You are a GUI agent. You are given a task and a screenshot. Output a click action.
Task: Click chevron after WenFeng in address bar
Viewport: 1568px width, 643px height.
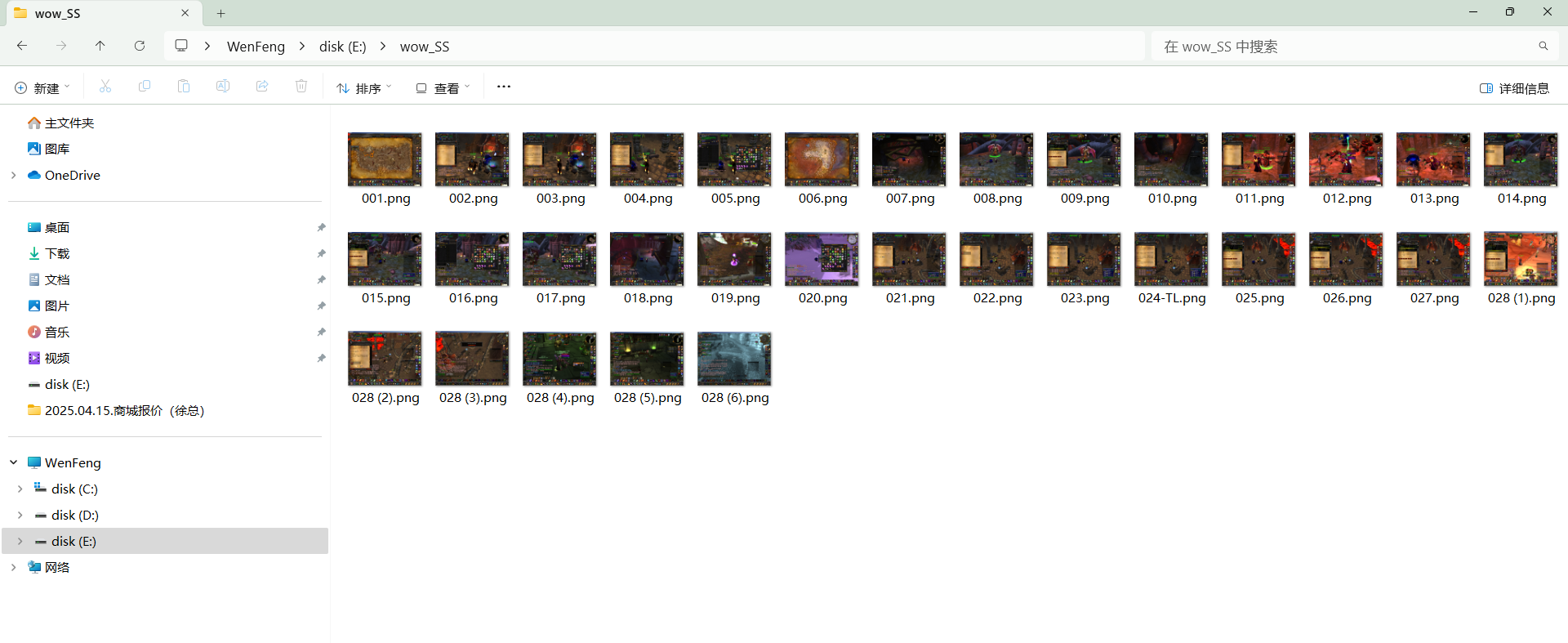click(x=302, y=47)
